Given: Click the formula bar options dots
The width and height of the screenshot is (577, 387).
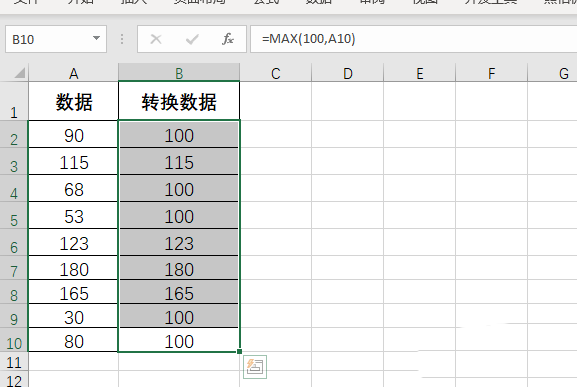Looking at the screenshot, I should pos(122,39).
